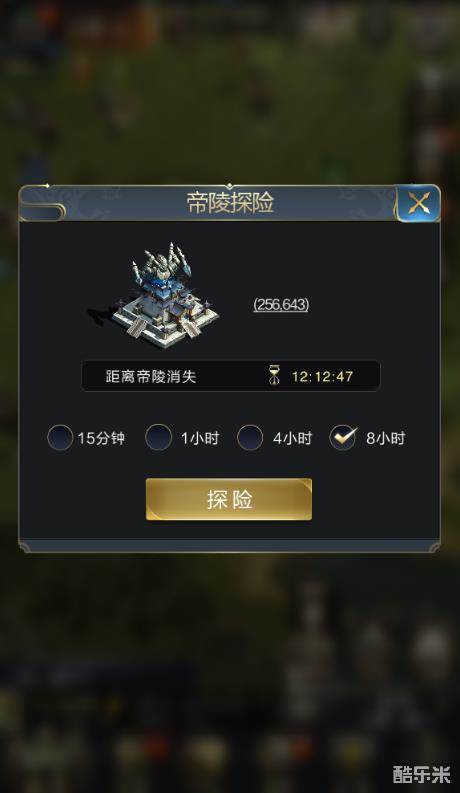Click the 酷乐米 watermark logo
The image size is (460, 793).
point(421,774)
